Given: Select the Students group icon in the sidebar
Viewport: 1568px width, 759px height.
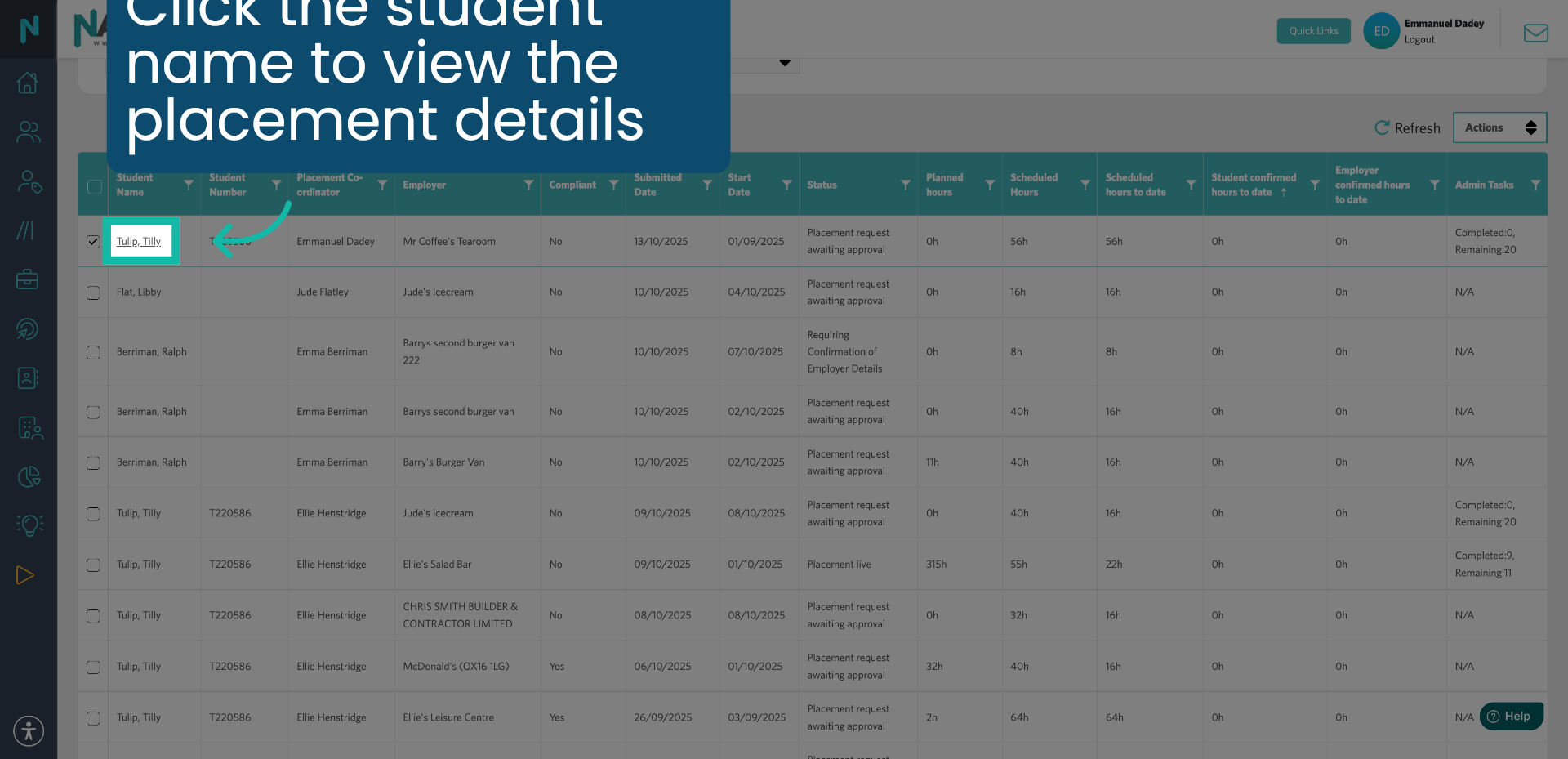Looking at the screenshot, I should 29,132.
